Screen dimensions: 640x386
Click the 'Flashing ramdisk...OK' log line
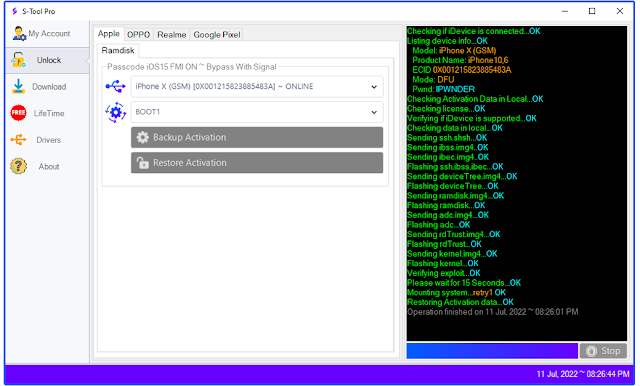click(446, 205)
